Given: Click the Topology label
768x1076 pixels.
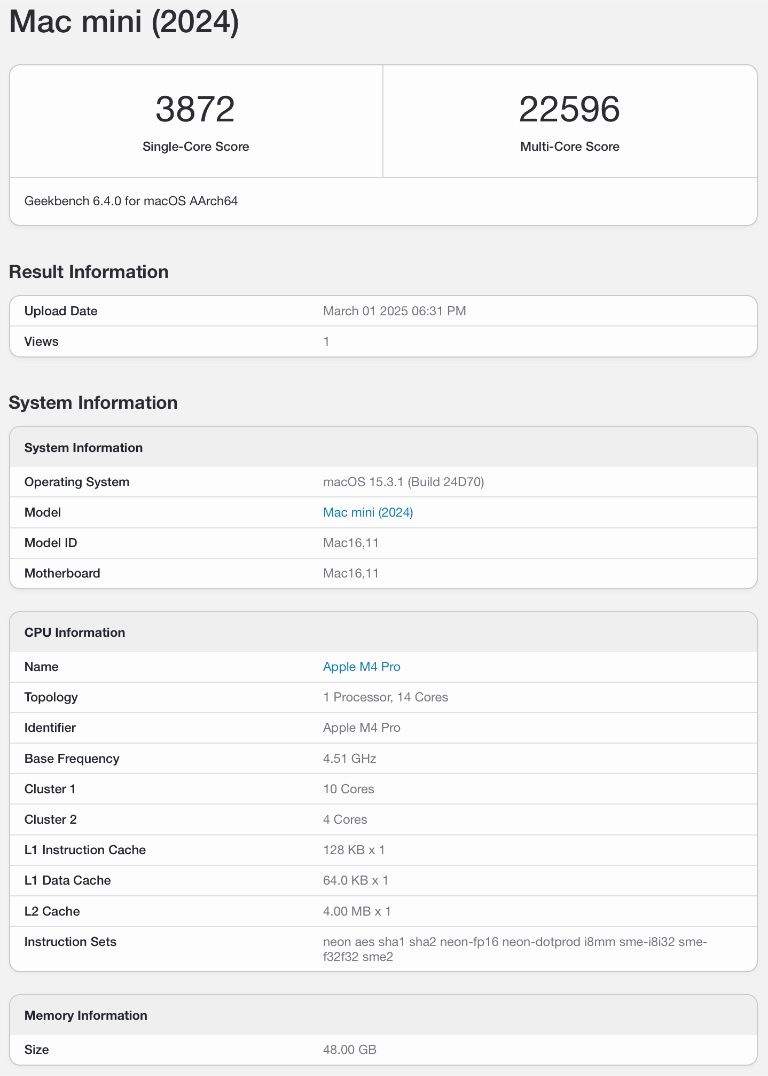Looking at the screenshot, I should tap(51, 697).
